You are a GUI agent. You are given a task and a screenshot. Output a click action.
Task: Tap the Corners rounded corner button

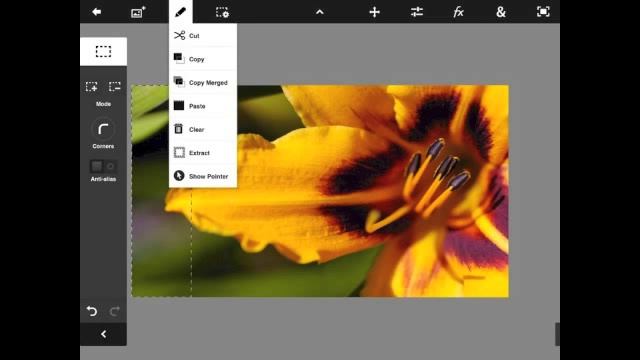click(x=103, y=129)
